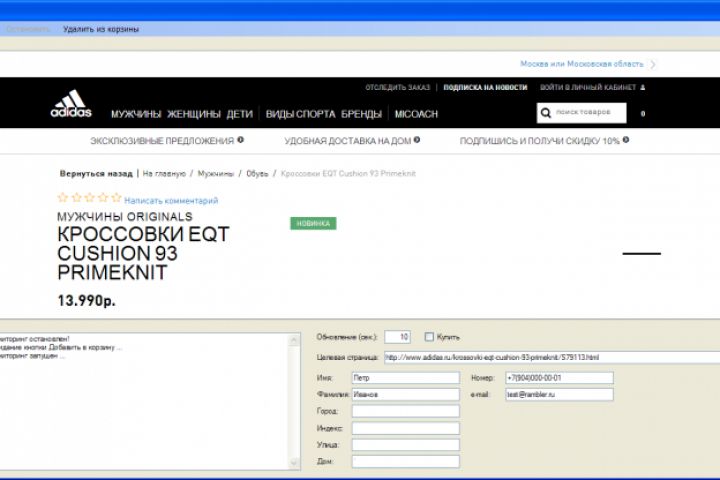
Task: Click the Улица input field
Action: click(405, 445)
